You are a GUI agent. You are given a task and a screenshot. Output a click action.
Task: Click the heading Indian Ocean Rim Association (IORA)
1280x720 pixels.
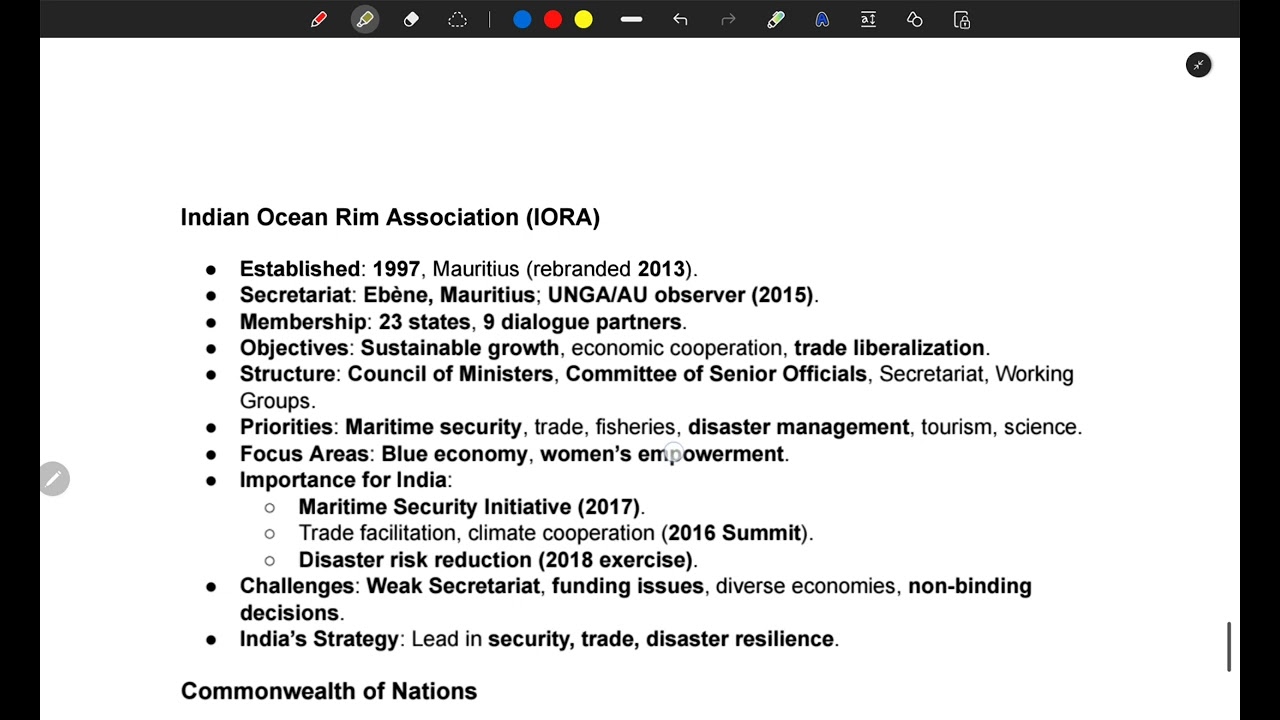pos(390,217)
